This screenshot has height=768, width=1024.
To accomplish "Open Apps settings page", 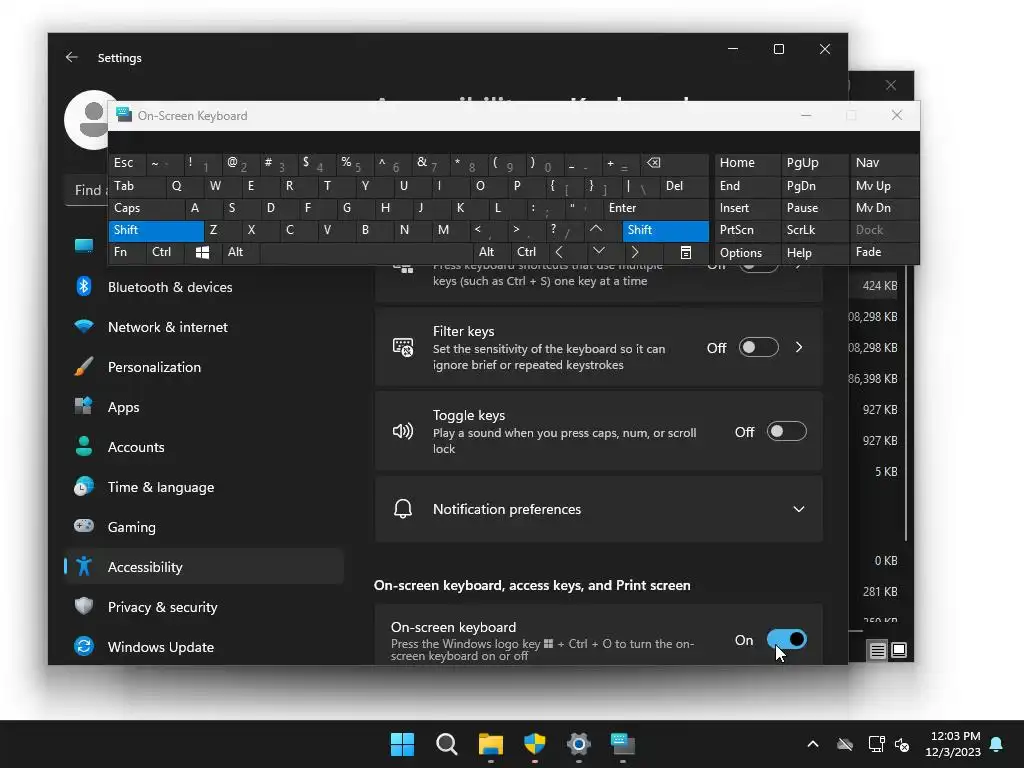I will click(x=204, y=408).
